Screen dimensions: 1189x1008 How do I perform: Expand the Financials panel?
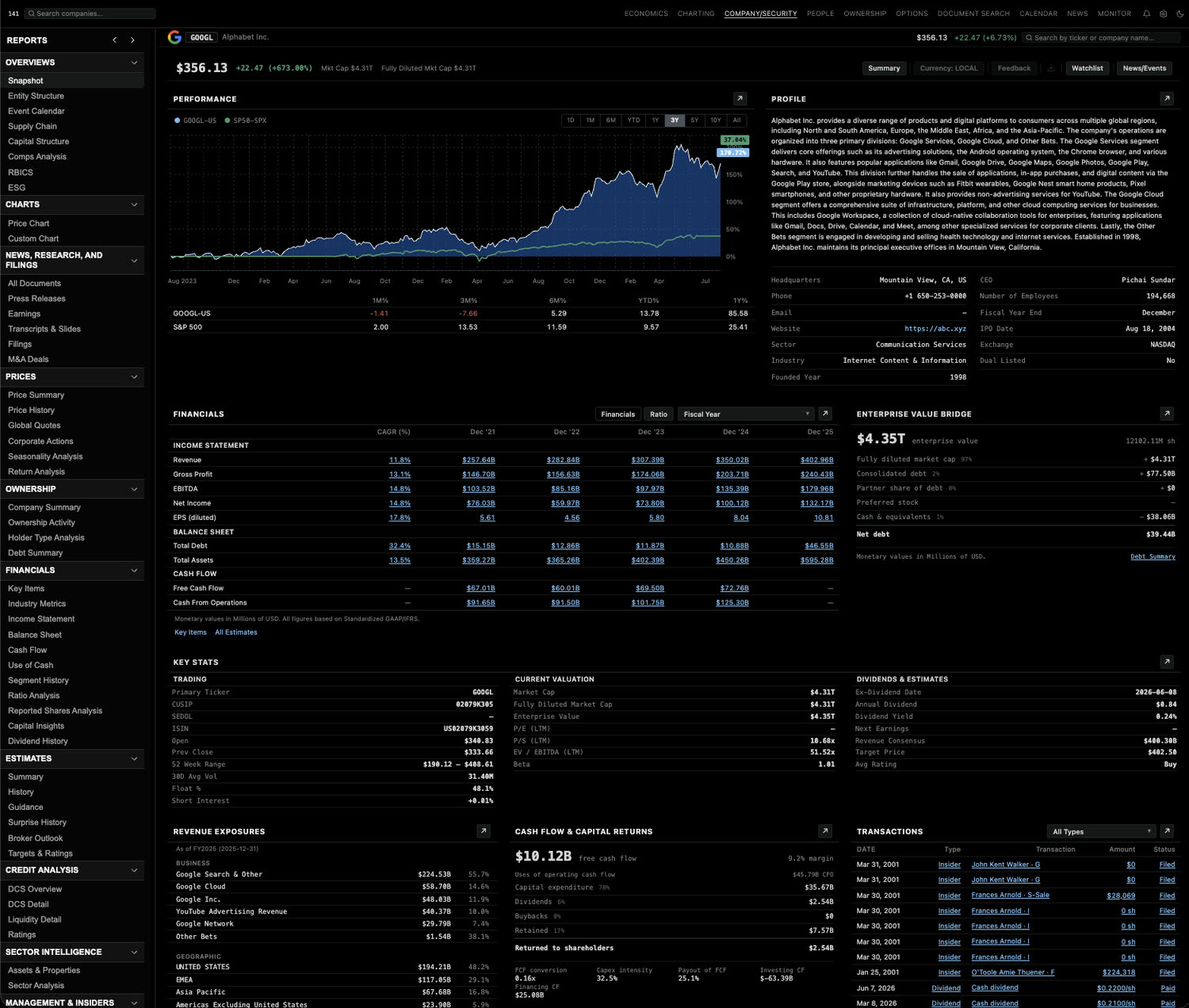coord(825,414)
